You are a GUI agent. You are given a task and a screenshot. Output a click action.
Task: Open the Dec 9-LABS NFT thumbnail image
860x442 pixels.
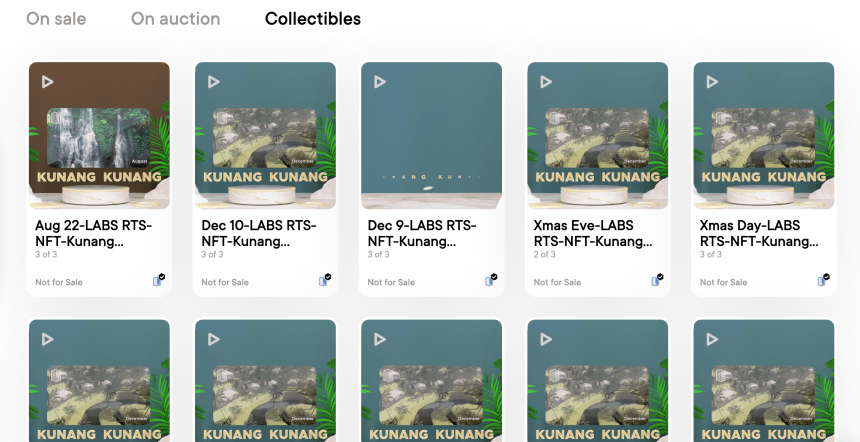coord(431,135)
